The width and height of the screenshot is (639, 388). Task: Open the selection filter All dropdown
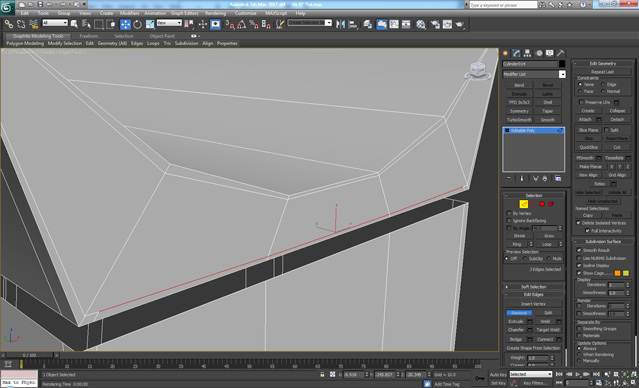click(x=55, y=23)
